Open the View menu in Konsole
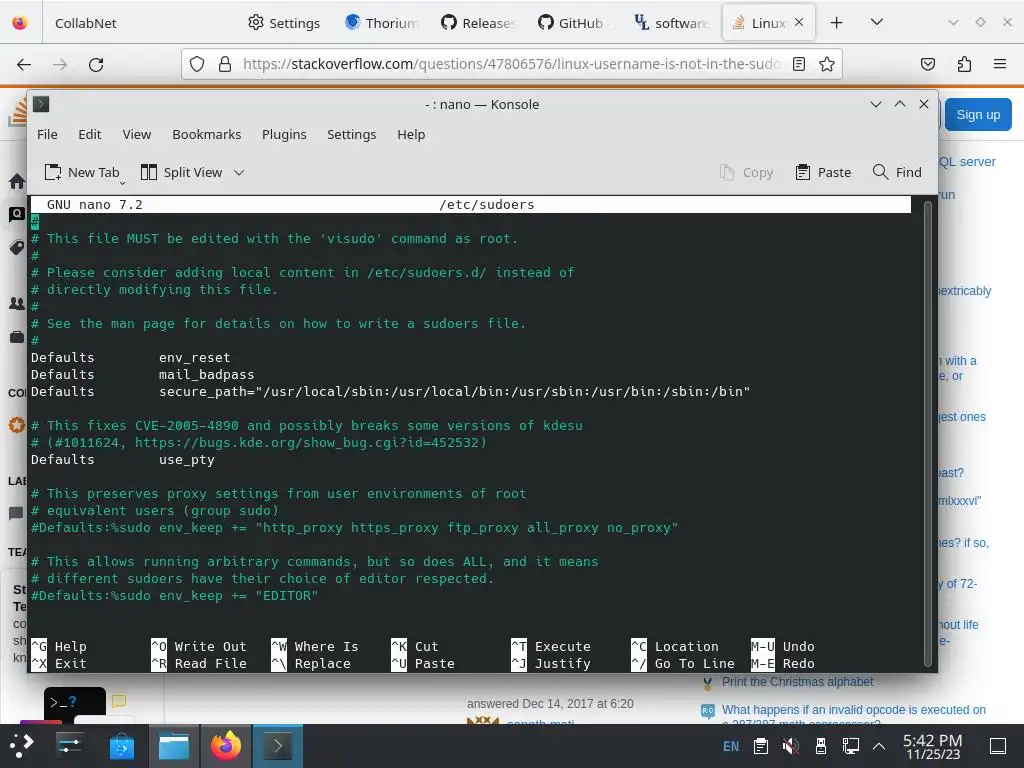The image size is (1024, 768). tap(136, 135)
